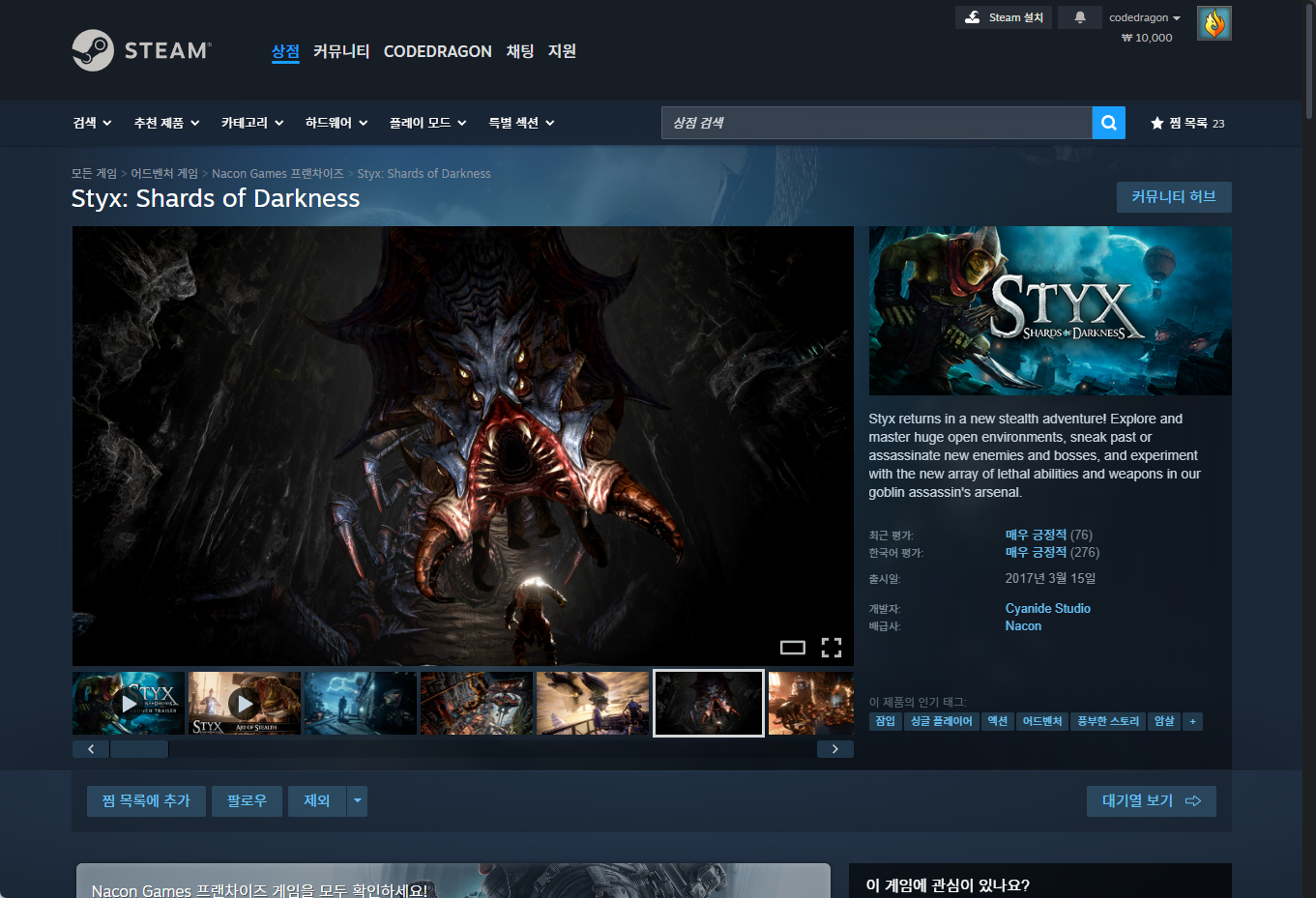Move the thumbnail strip right with the arrow

click(x=835, y=749)
